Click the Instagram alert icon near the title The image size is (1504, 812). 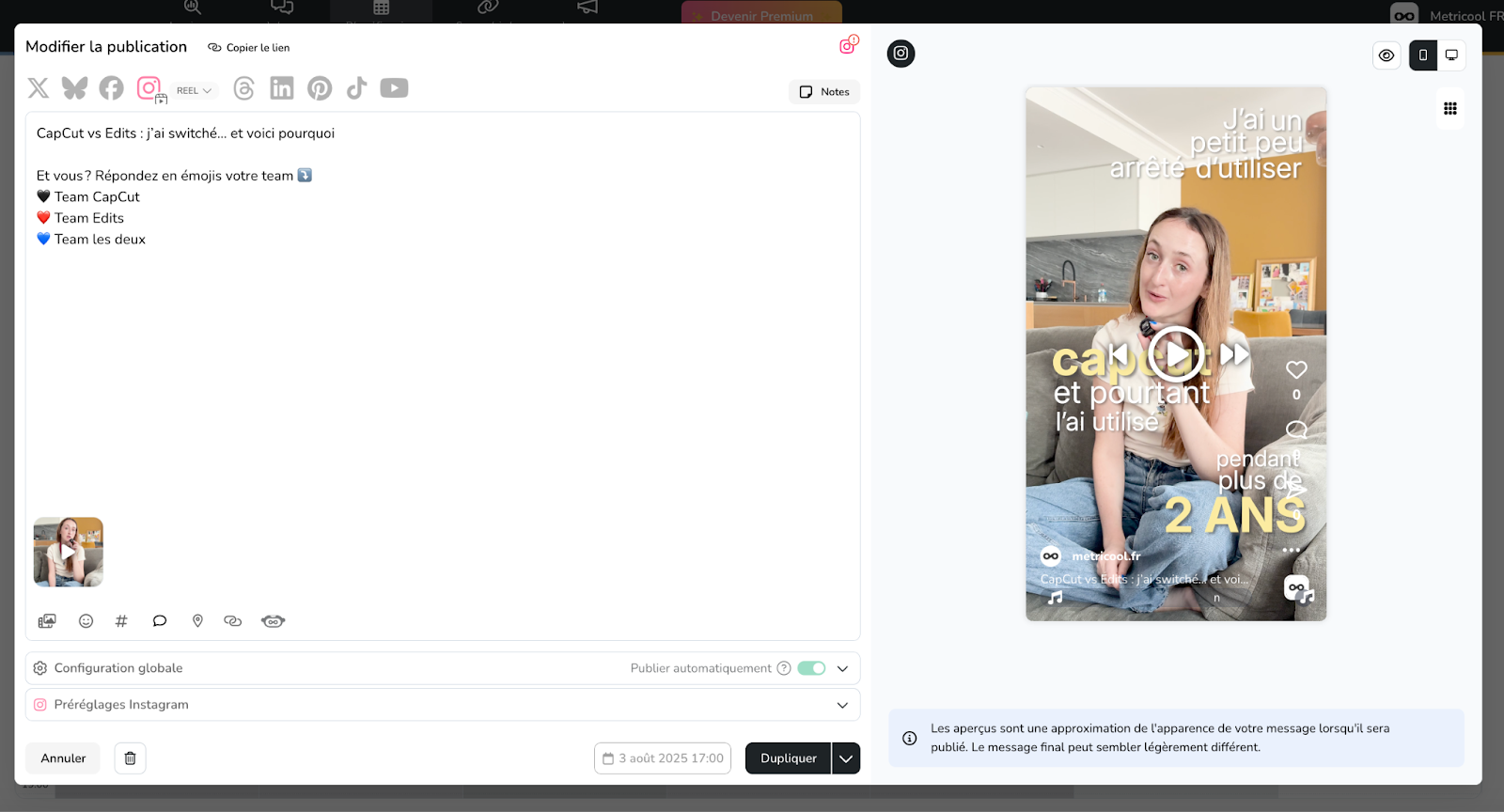(x=849, y=45)
